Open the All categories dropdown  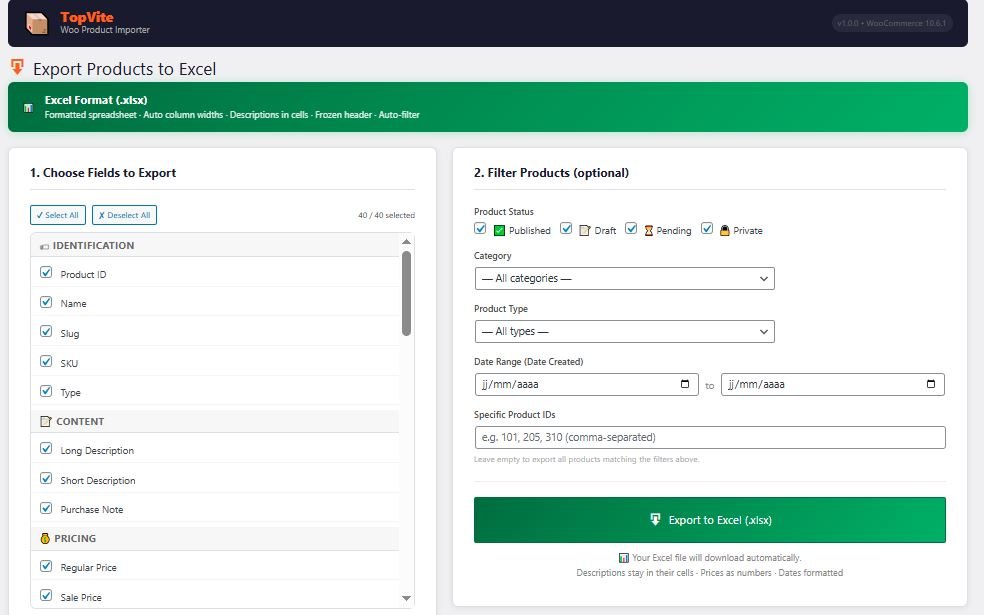point(624,278)
